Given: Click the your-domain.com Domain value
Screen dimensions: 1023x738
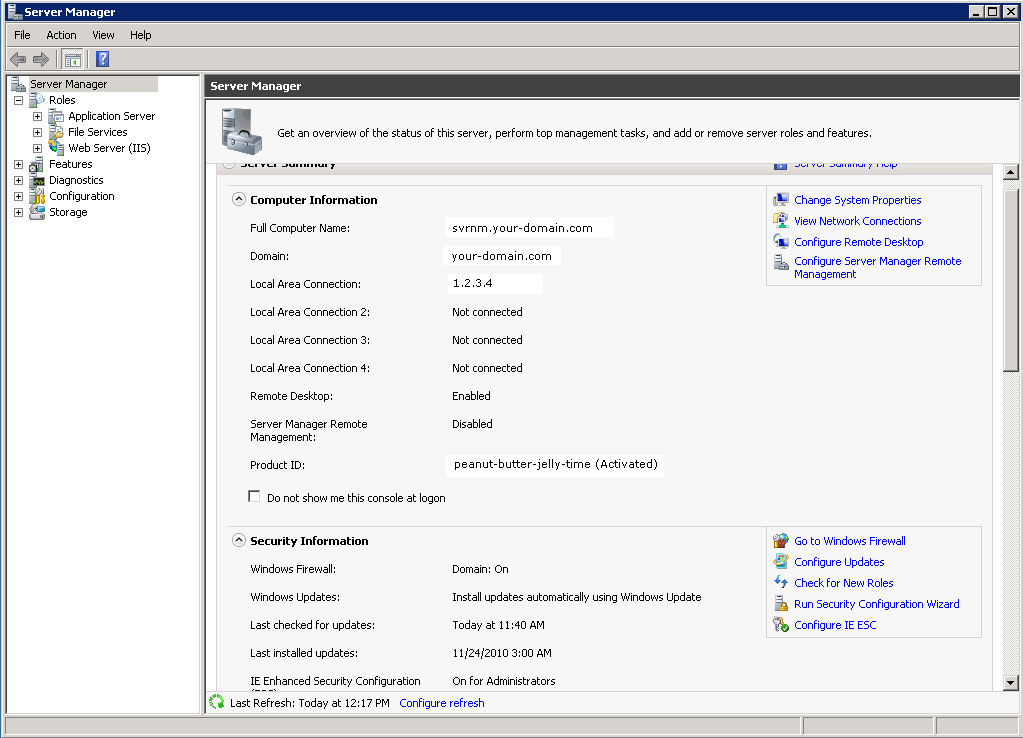Looking at the screenshot, I should click(x=501, y=256).
